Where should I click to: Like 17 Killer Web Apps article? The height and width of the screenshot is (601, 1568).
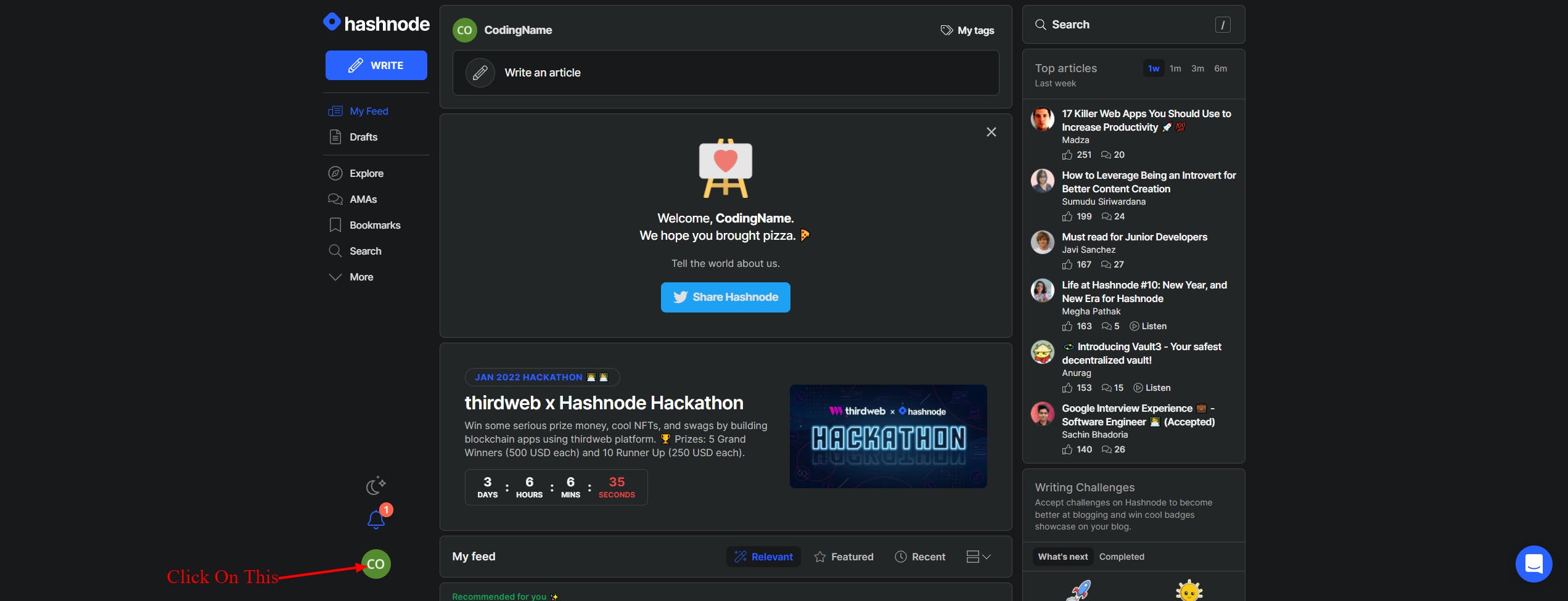pos(1067,155)
